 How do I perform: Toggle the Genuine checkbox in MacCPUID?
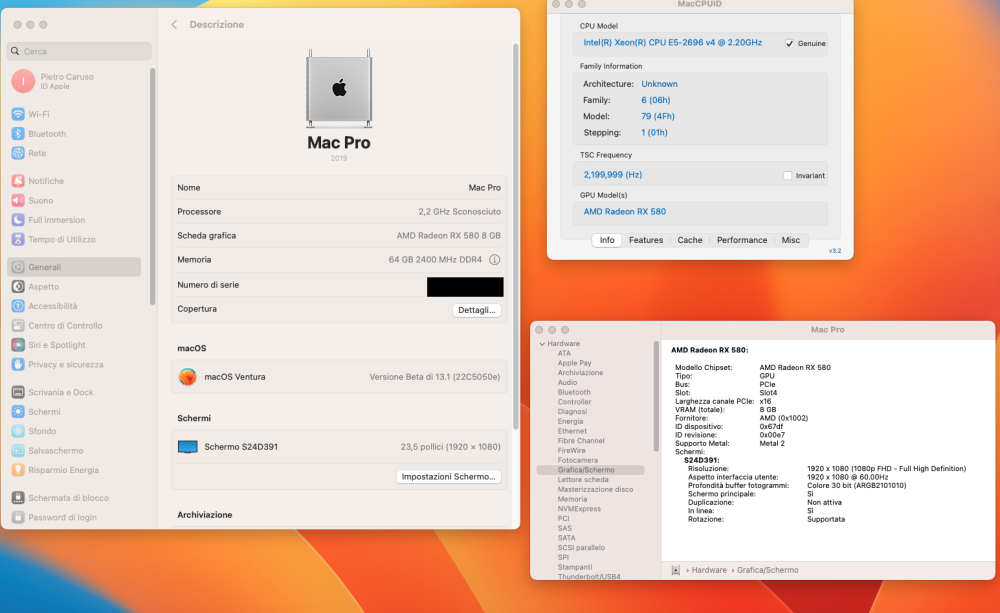click(x=790, y=43)
